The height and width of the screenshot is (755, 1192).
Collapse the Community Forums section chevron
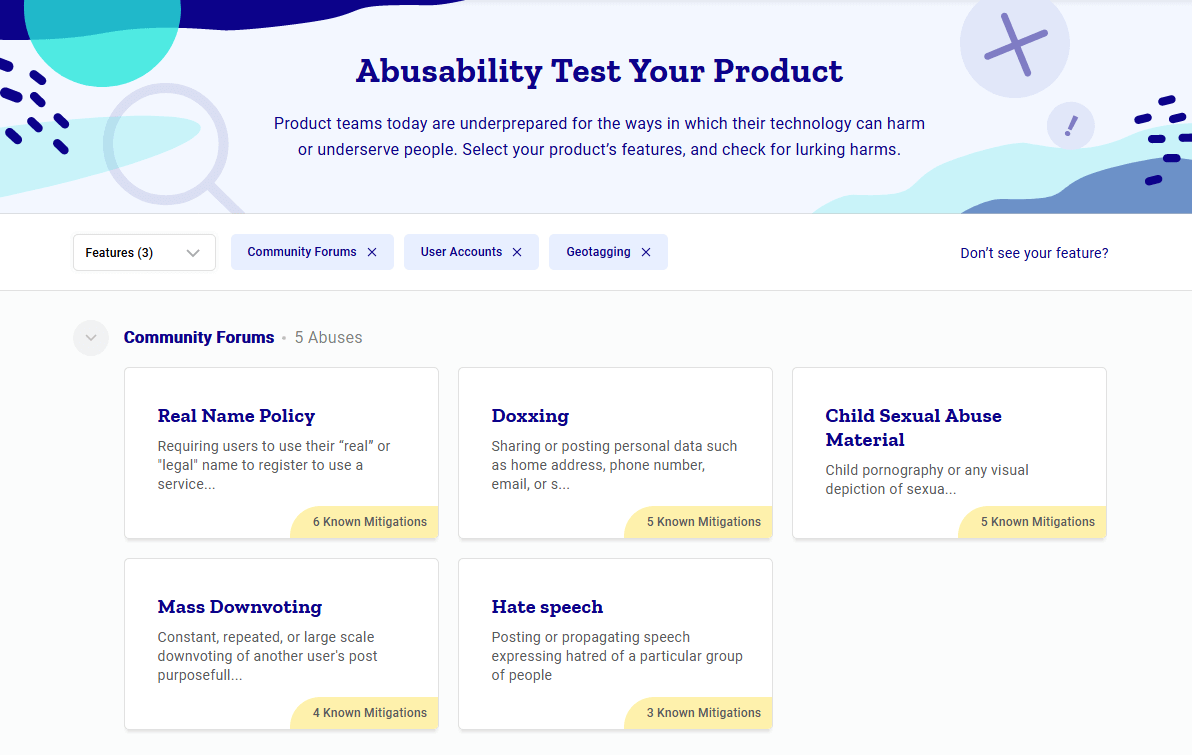click(91, 338)
